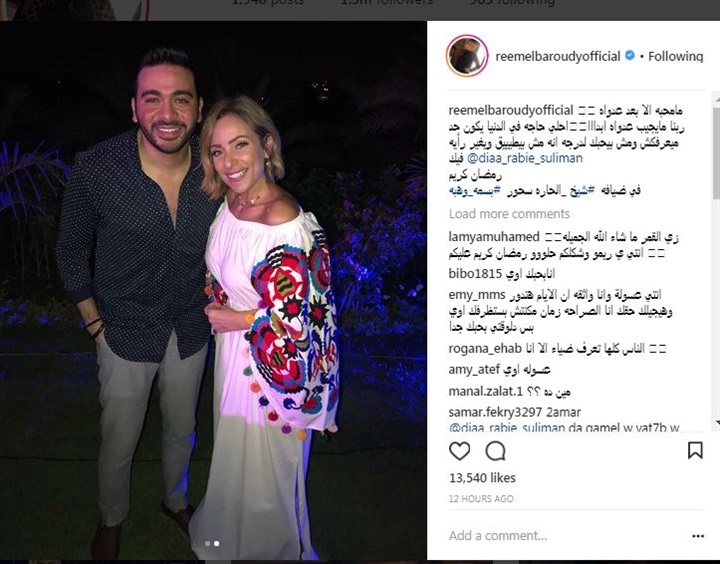Viewport: 720px width, 564px height.
Task: View the 13,540 likes list
Action: [482, 478]
